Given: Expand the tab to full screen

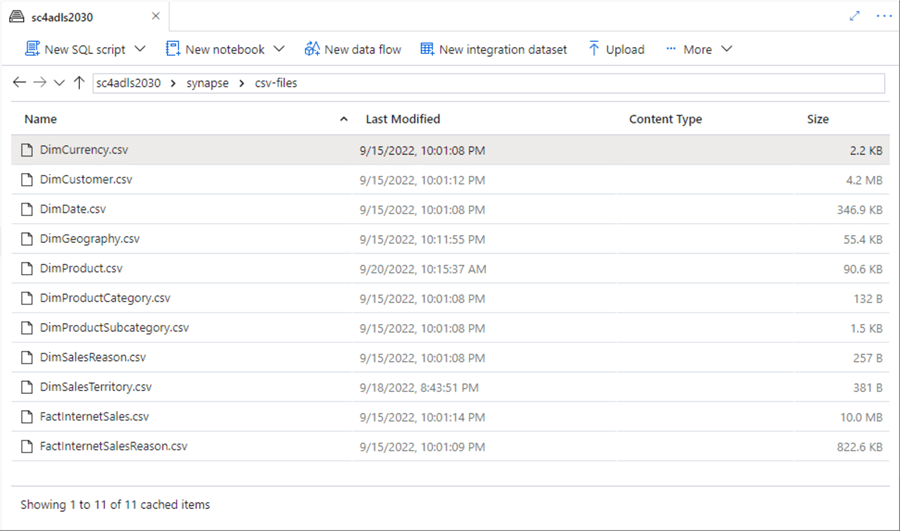Looking at the screenshot, I should (x=855, y=16).
